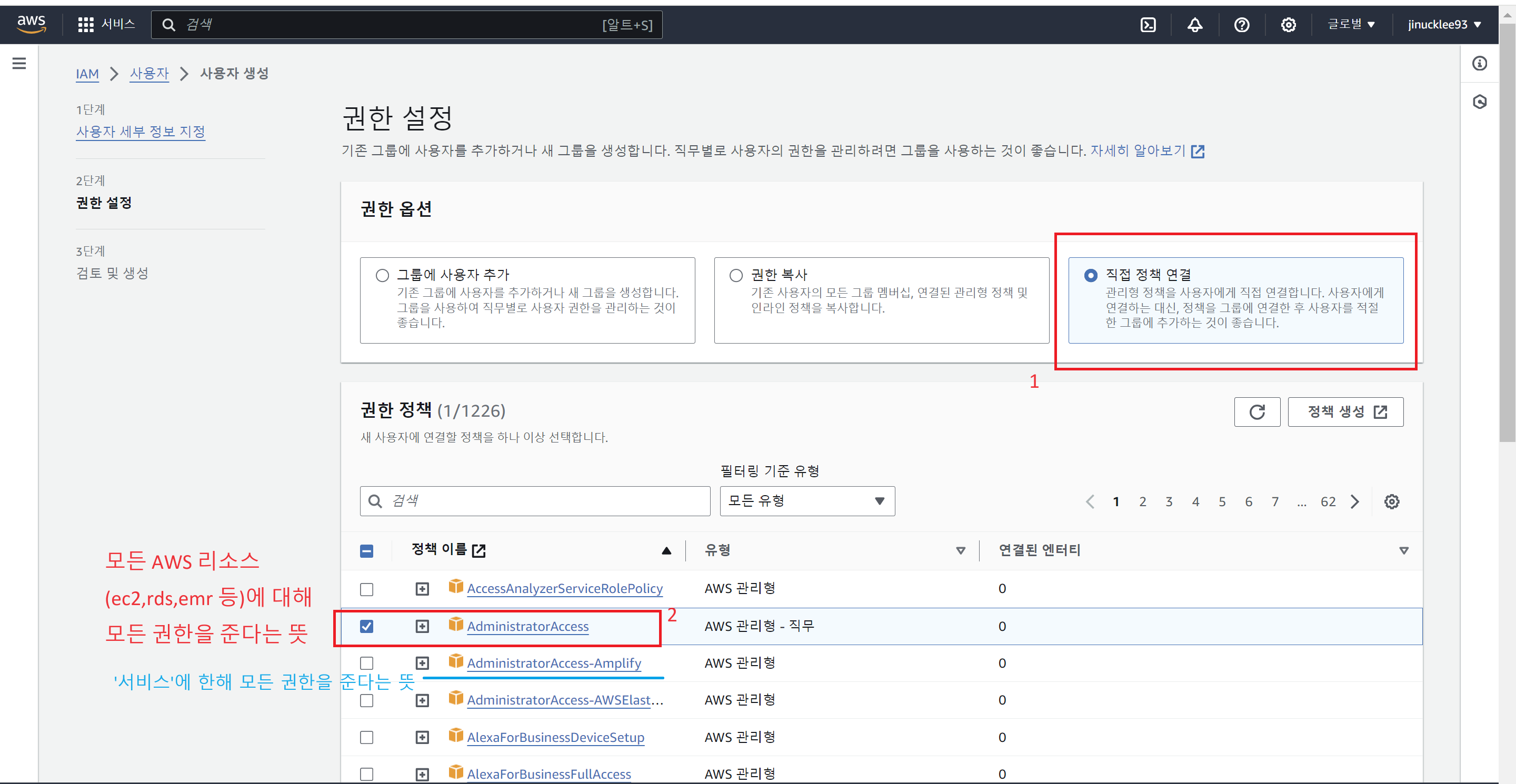1516x784 pixels.
Task: Uncheck the AdministratorAccess policy checkbox
Action: pos(367,626)
